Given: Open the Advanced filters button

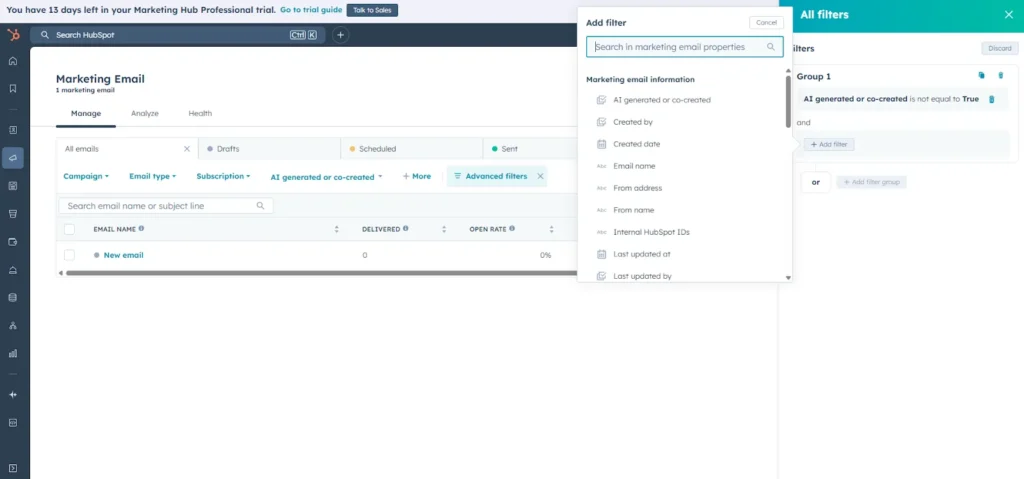Looking at the screenshot, I should [491, 176].
